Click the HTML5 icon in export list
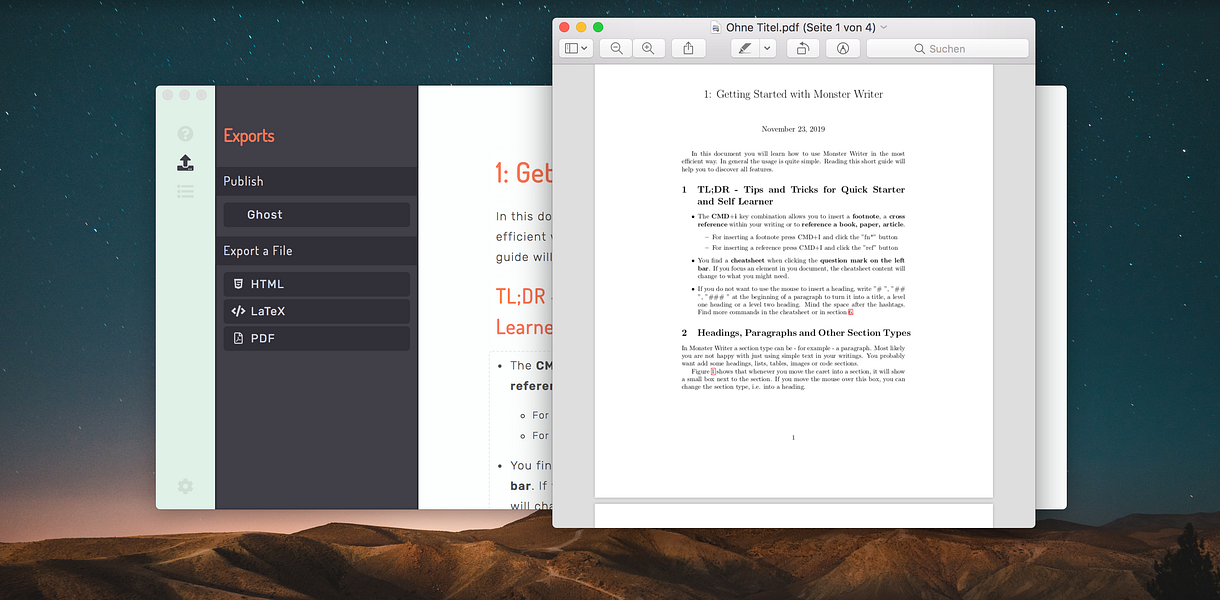The image size is (1220, 600). click(x=238, y=284)
